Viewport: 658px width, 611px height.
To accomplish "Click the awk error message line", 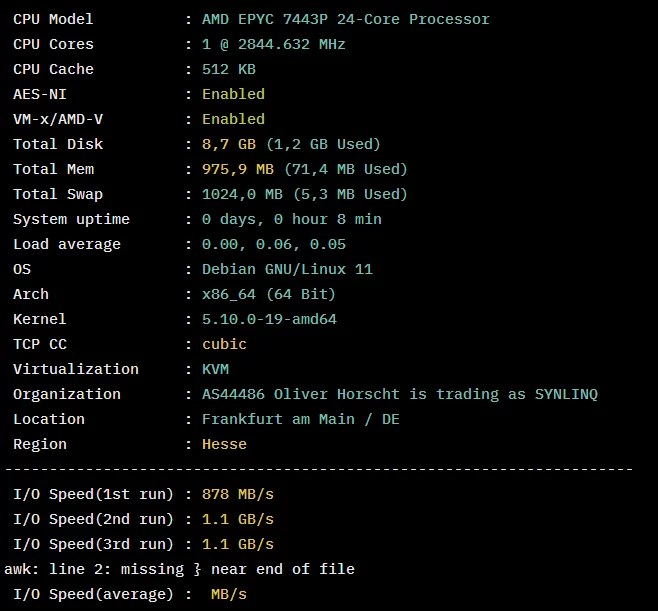I will pyautogui.click(x=179, y=569).
